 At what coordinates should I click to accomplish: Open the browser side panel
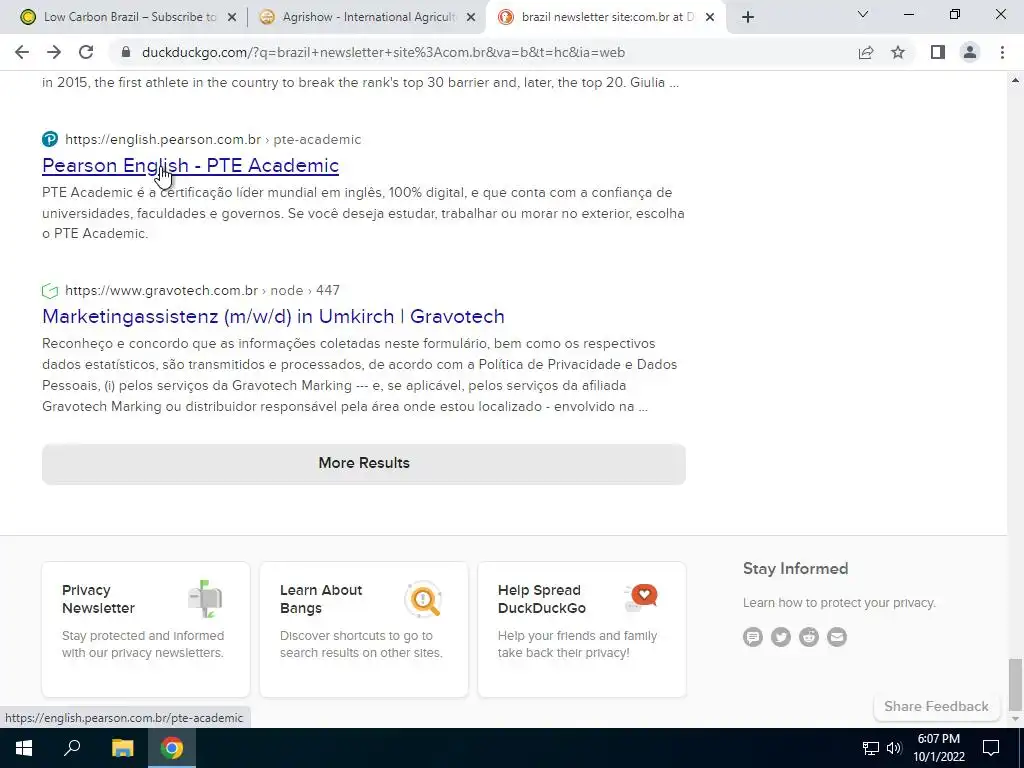(x=938, y=52)
